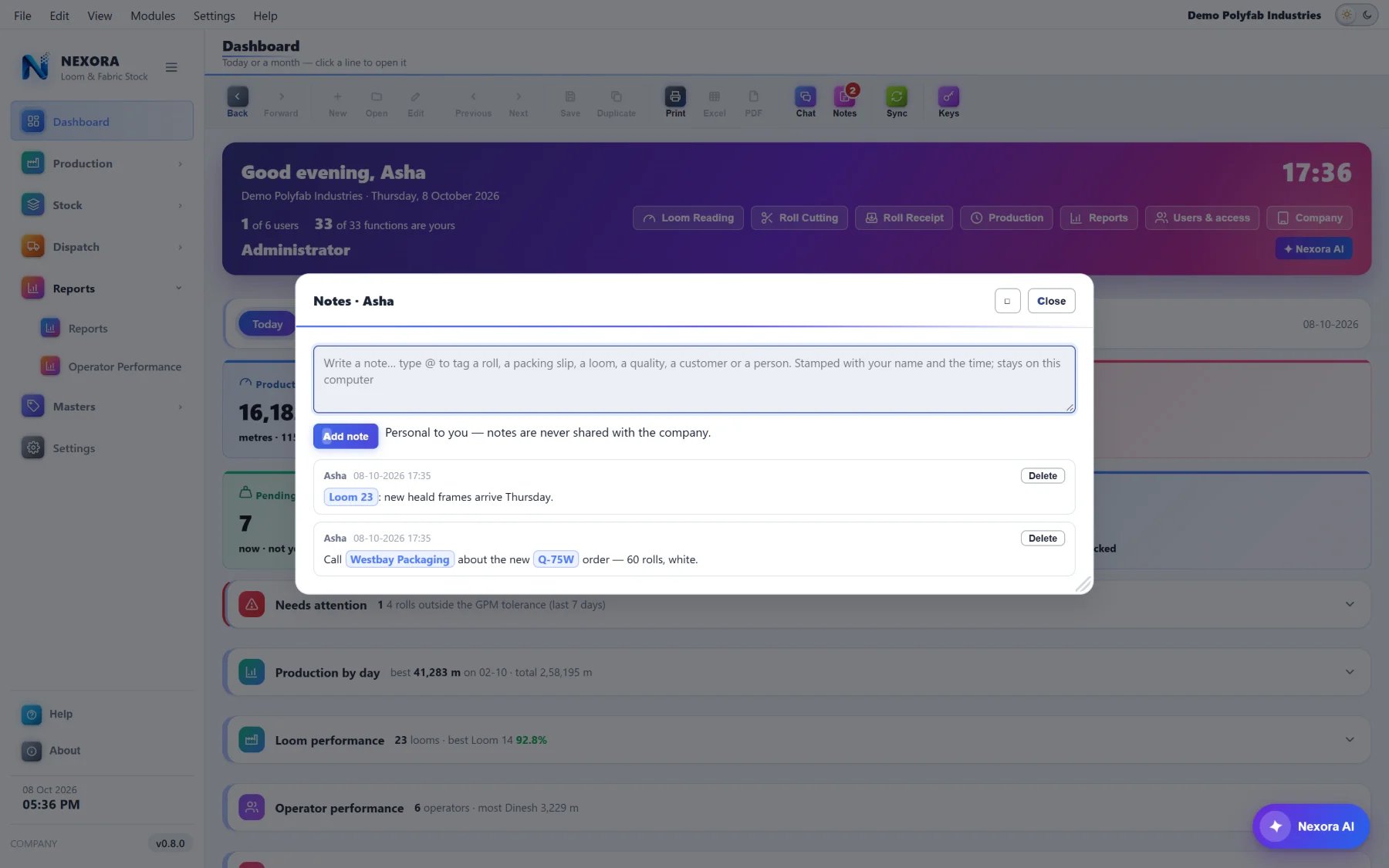Click the Operator performance section icon
This screenshot has height=868, width=1389.
(x=252, y=808)
